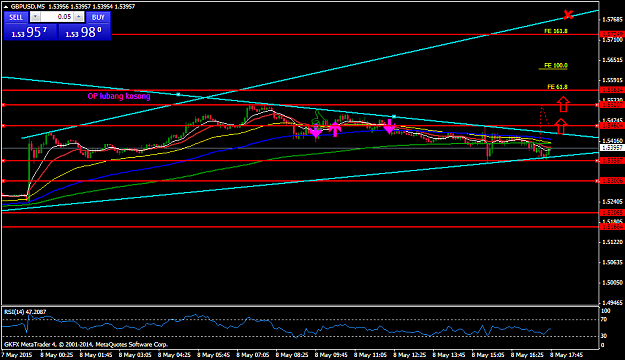Click the '8 May 17:45' time label
The height and width of the screenshot is (360, 625).
click(567, 354)
